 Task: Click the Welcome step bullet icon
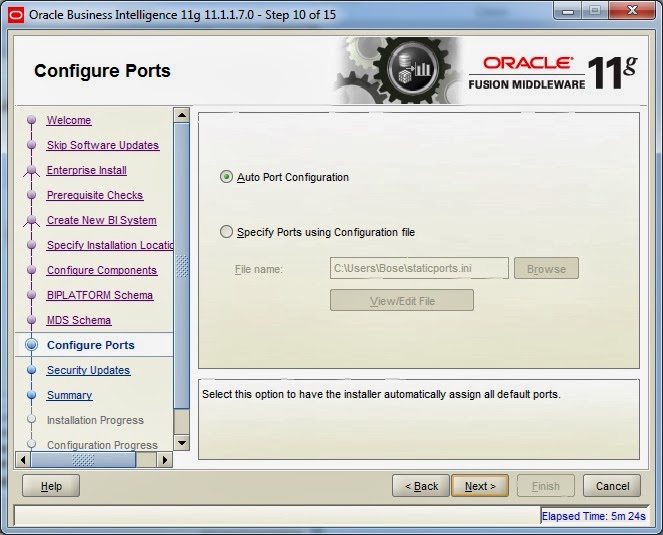[x=31, y=120]
